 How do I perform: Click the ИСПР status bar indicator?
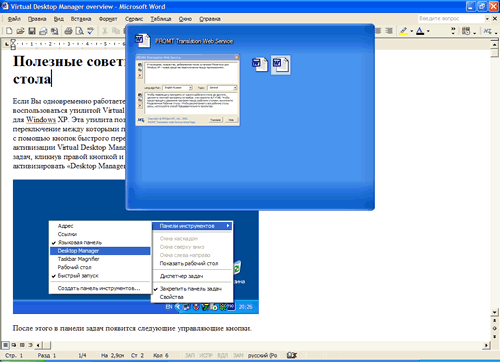click(x=206, y=356)
